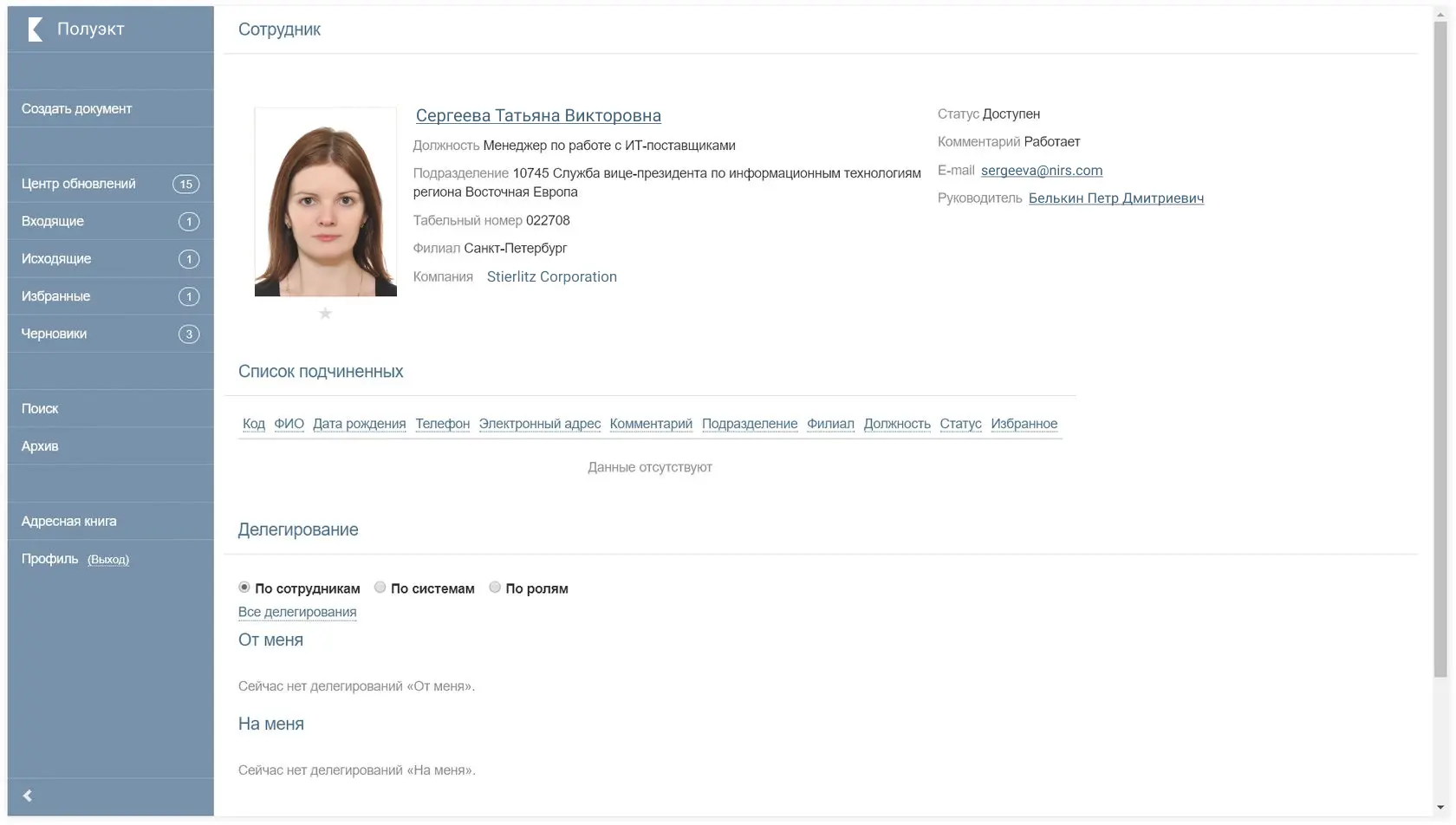
Task: Open manager Белькин Петр Дмитриевич profile
Action: 1116,198
